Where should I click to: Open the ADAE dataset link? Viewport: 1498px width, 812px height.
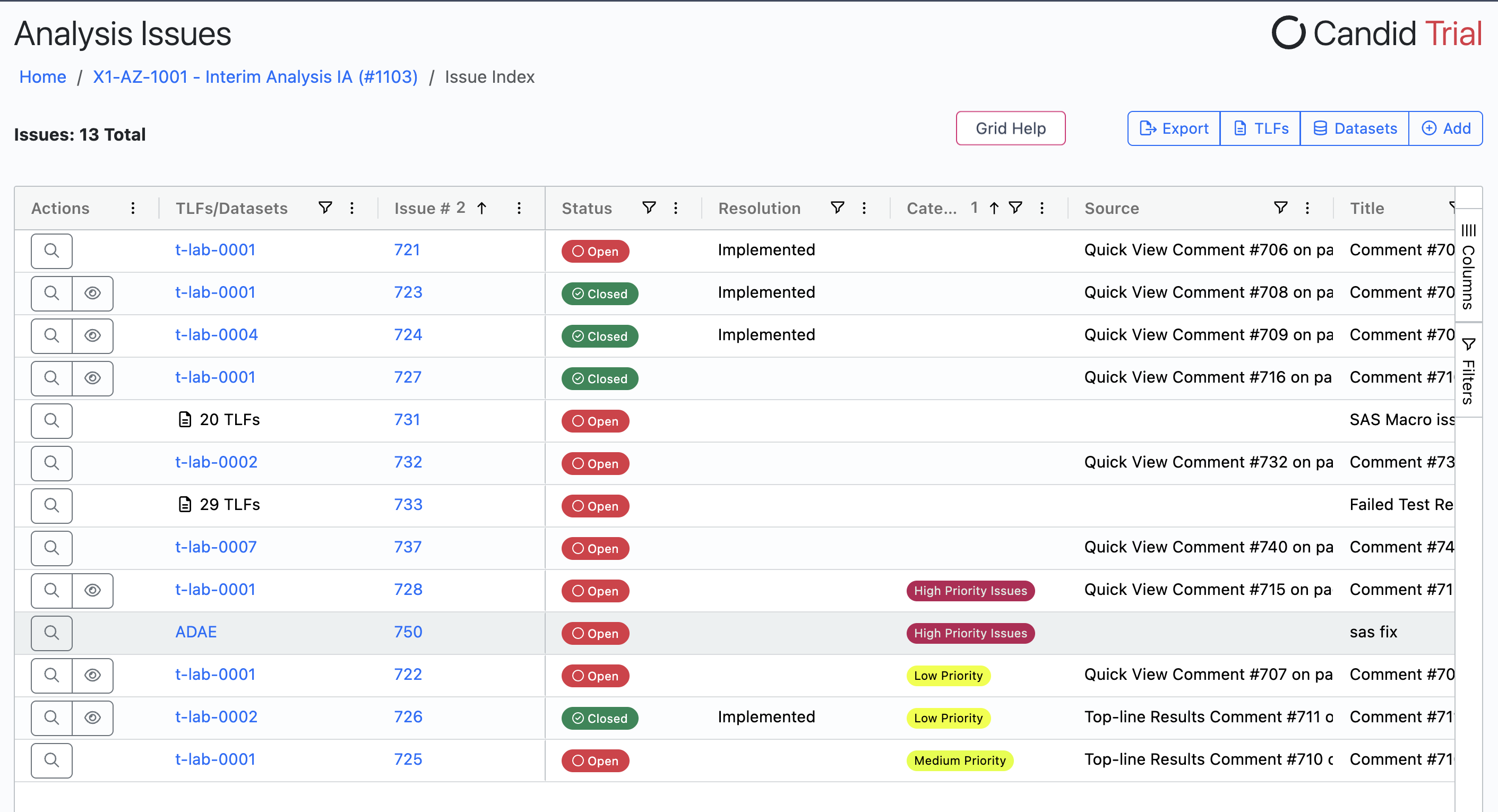click(x=196, y=632)
